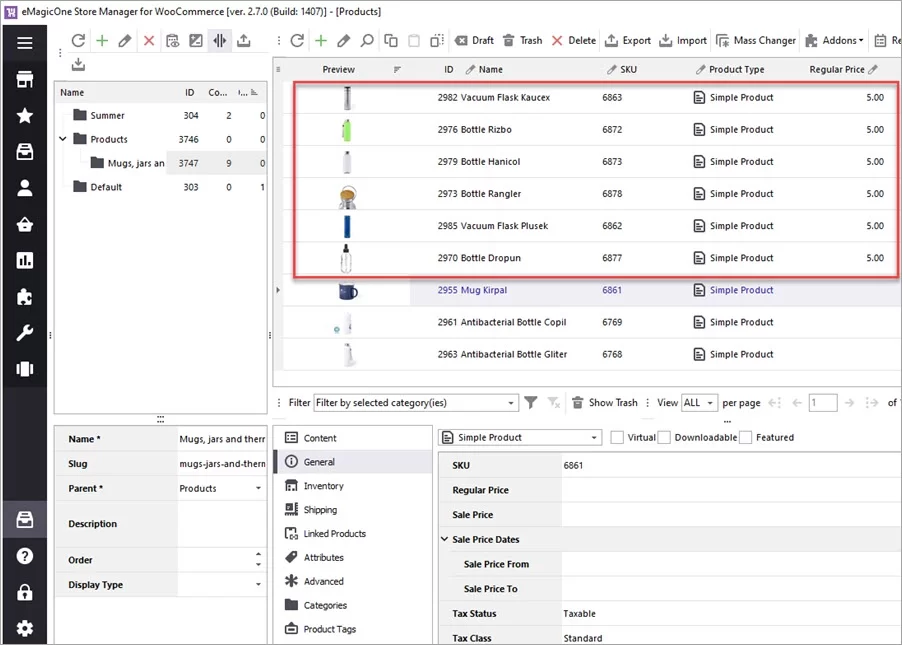Click the Show Trash icon
This screenshot has height=645, width=902.
(578, 402)
